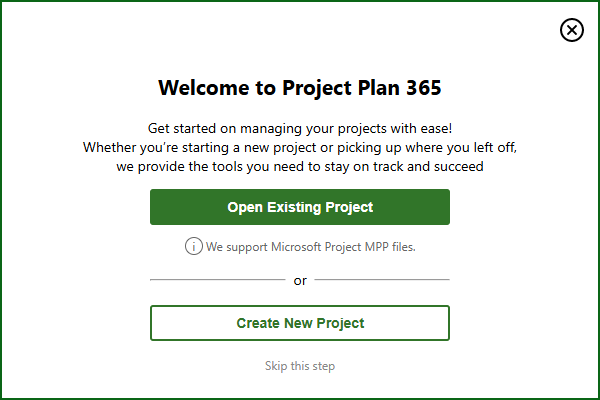Click the 'Get started on managing your projects' line
The height and width of the screenshot is (400, 600).
[x=300, y=129]
